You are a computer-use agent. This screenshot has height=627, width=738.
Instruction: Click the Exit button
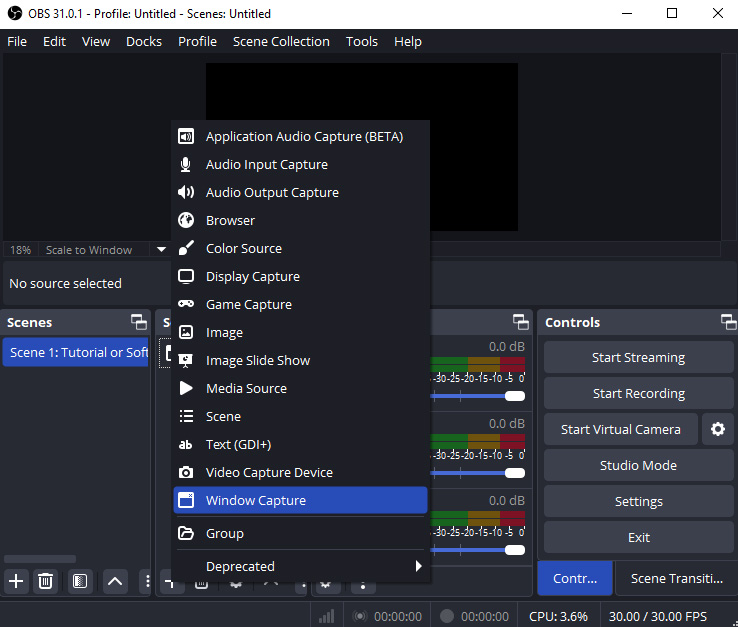coord(639,537)
